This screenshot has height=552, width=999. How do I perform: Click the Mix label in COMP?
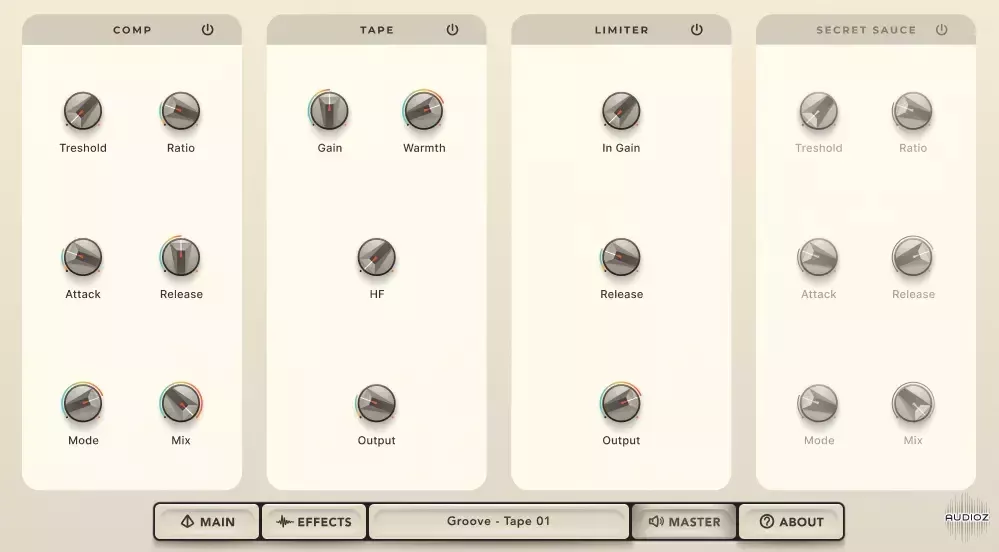pyautogui.click(x=181, y=440)
